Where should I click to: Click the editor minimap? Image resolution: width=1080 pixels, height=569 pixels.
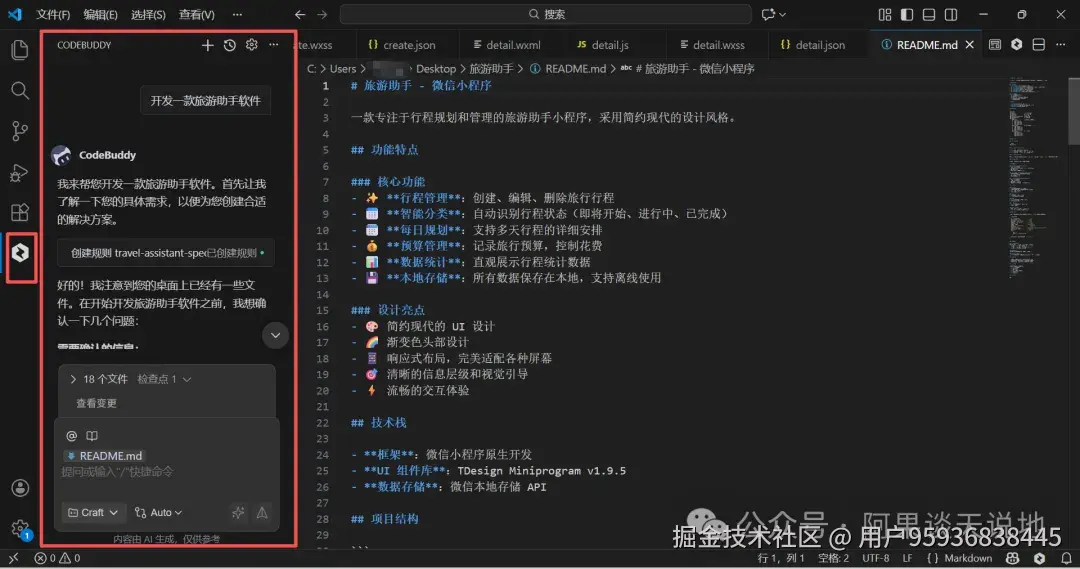tap(1037, 179)
